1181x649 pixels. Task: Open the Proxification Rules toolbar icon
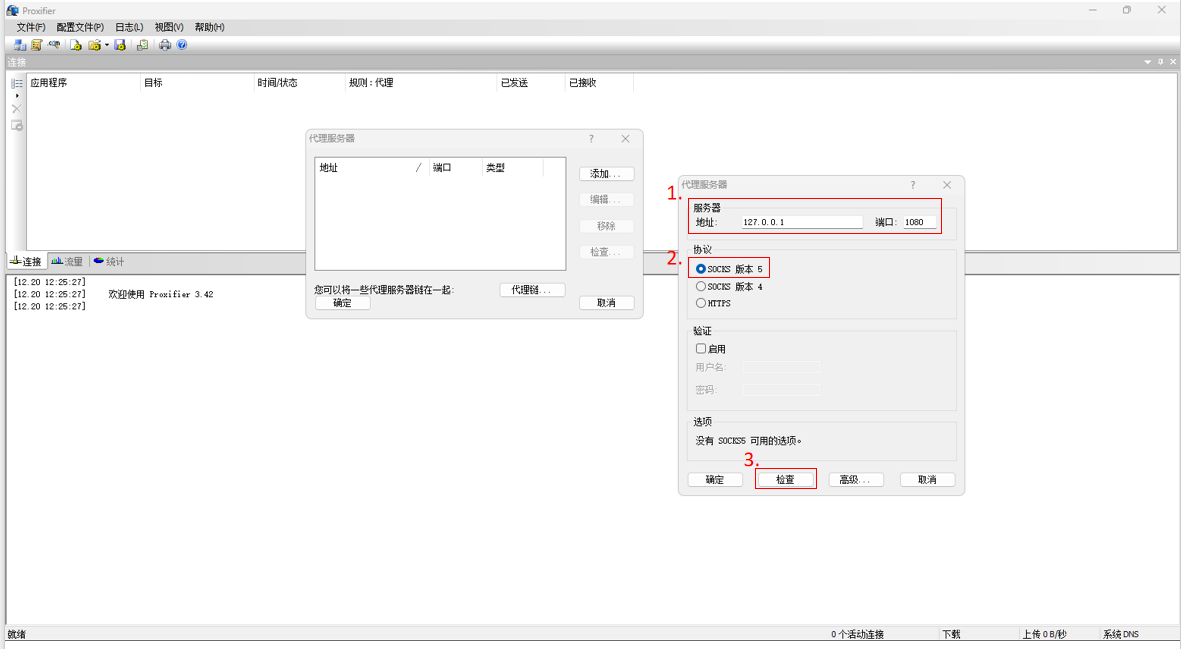pyautogui.click(x=36, y=45)
